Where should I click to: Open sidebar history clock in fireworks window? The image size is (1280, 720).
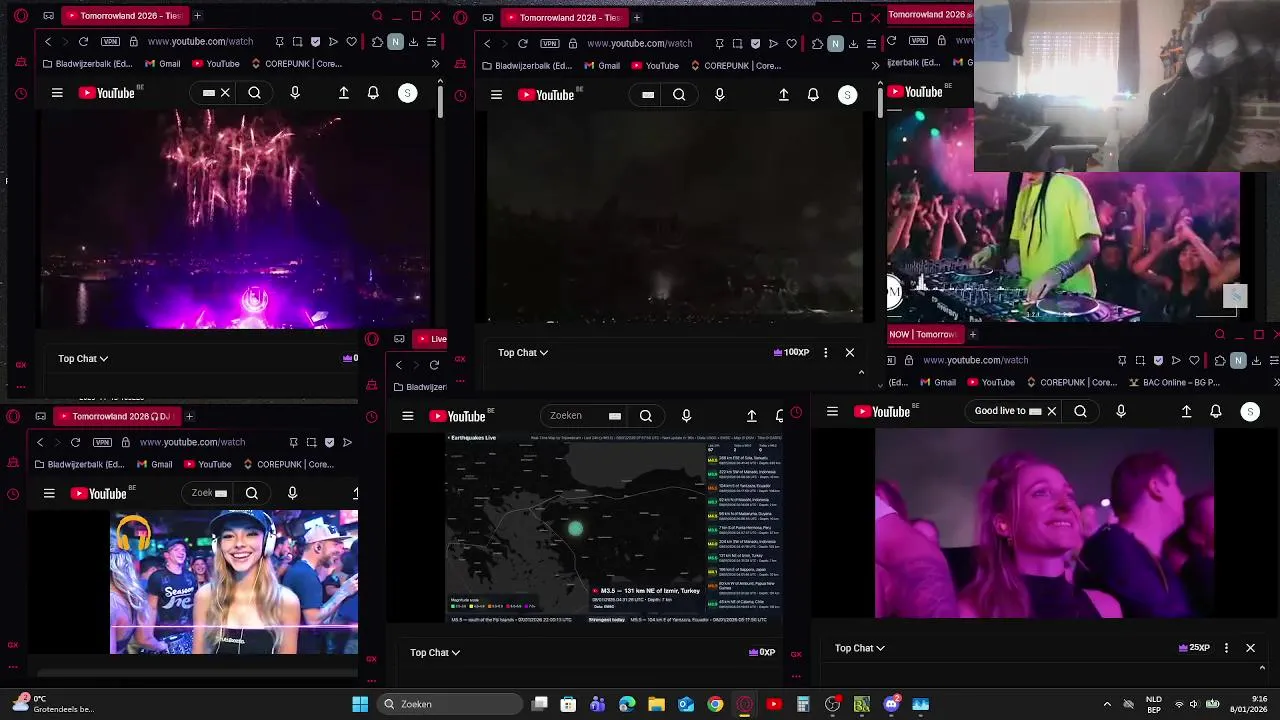tap(21, 94)
